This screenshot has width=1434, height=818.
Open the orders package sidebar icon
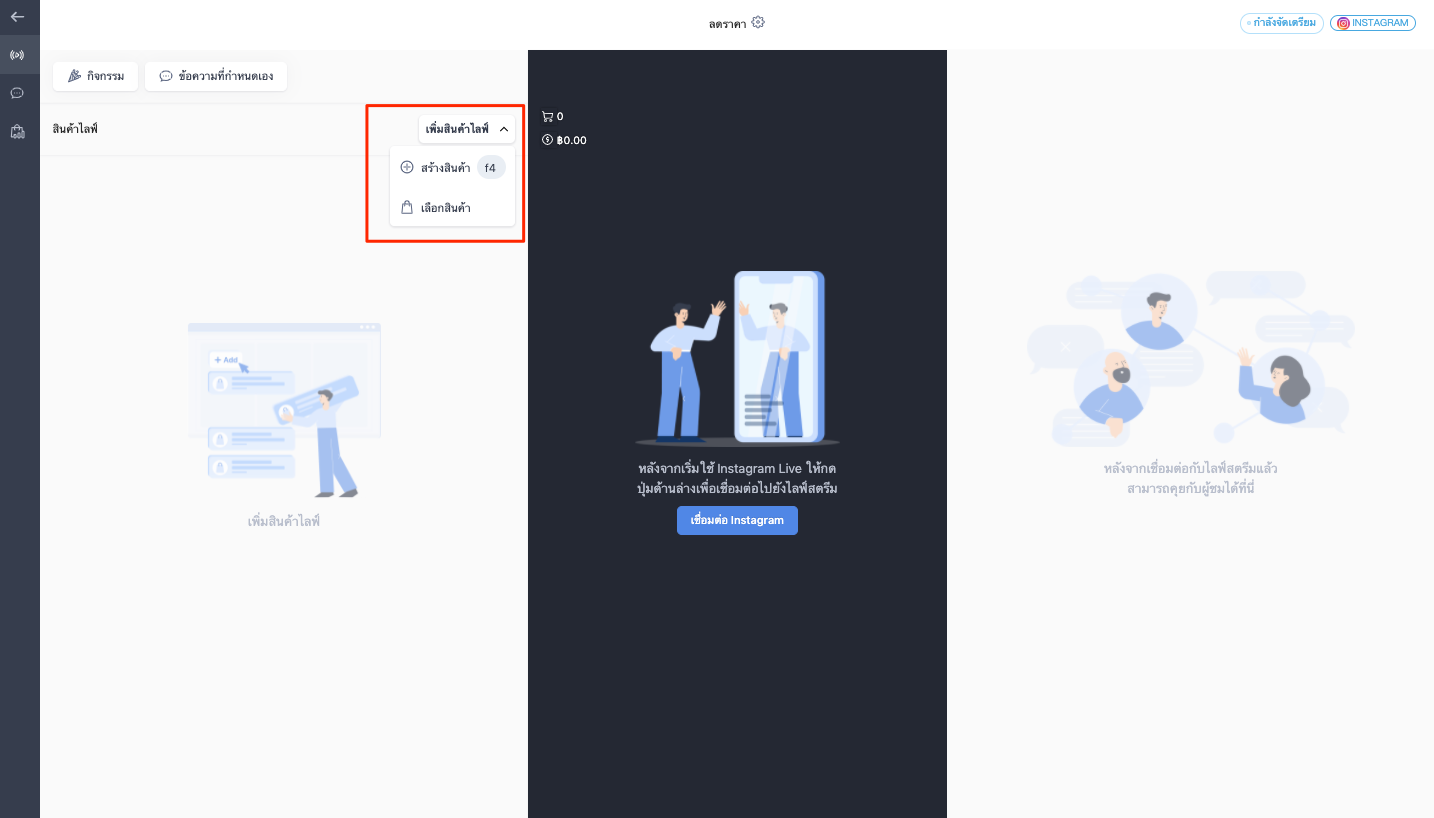tap(17, 131)
